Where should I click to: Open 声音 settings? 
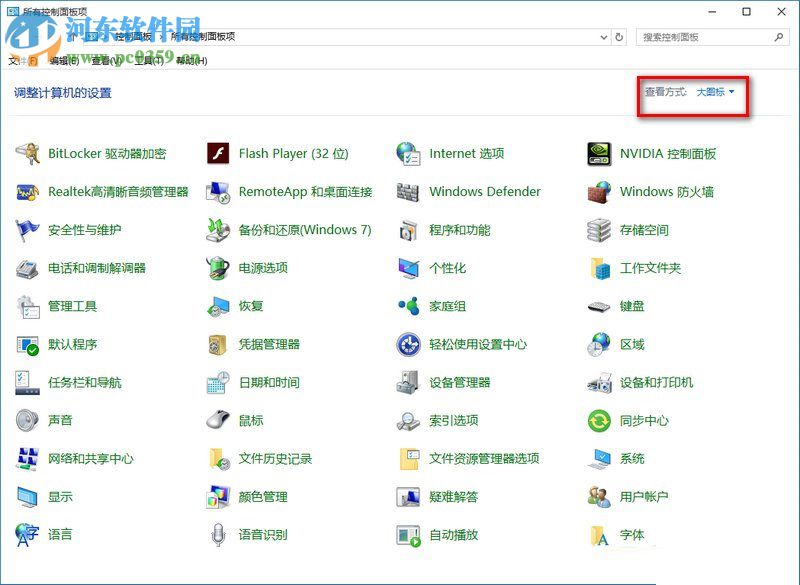tap(61, 420)
